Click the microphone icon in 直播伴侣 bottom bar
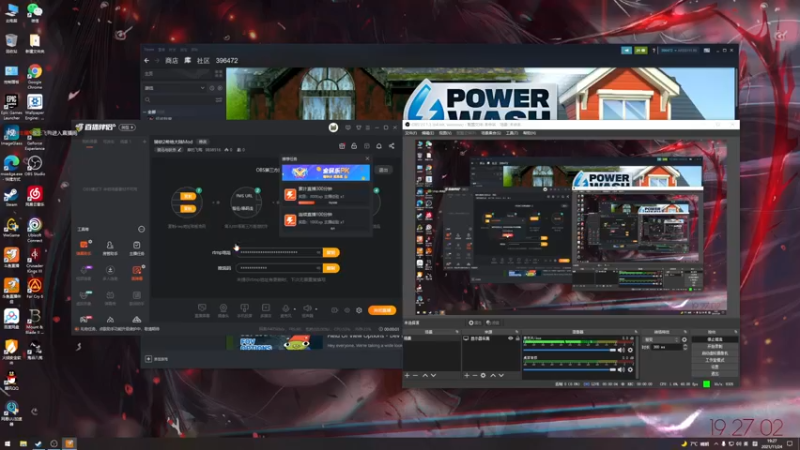 tap(286, 308)
